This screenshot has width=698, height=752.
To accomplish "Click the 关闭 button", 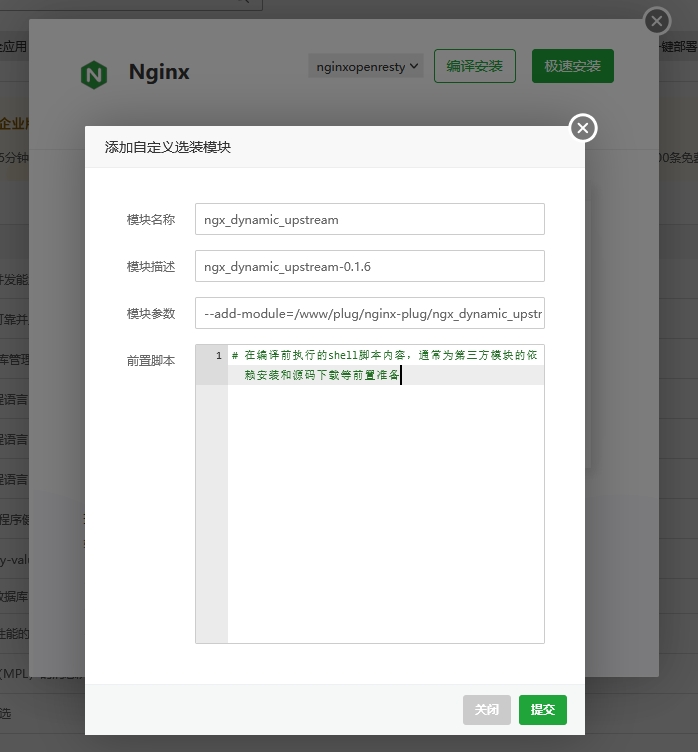I will coord(486,710).
